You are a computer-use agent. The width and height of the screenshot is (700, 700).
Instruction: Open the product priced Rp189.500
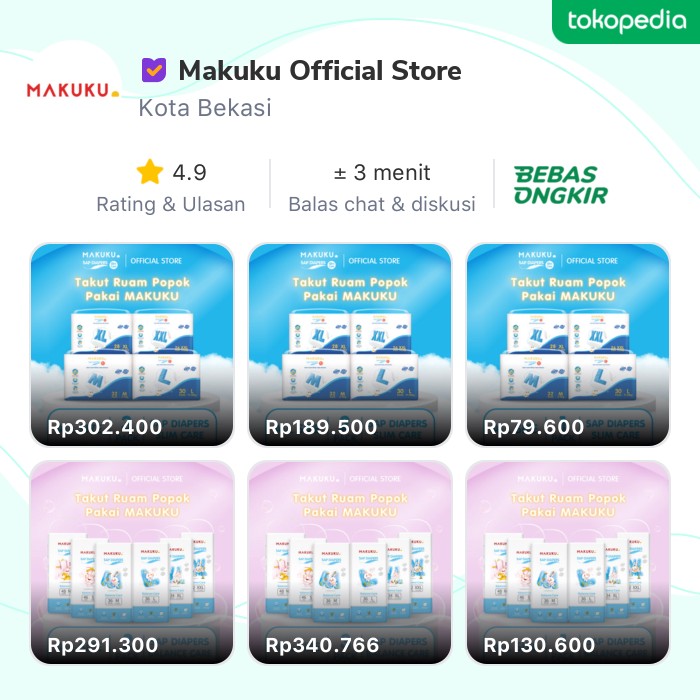[350, 344]
